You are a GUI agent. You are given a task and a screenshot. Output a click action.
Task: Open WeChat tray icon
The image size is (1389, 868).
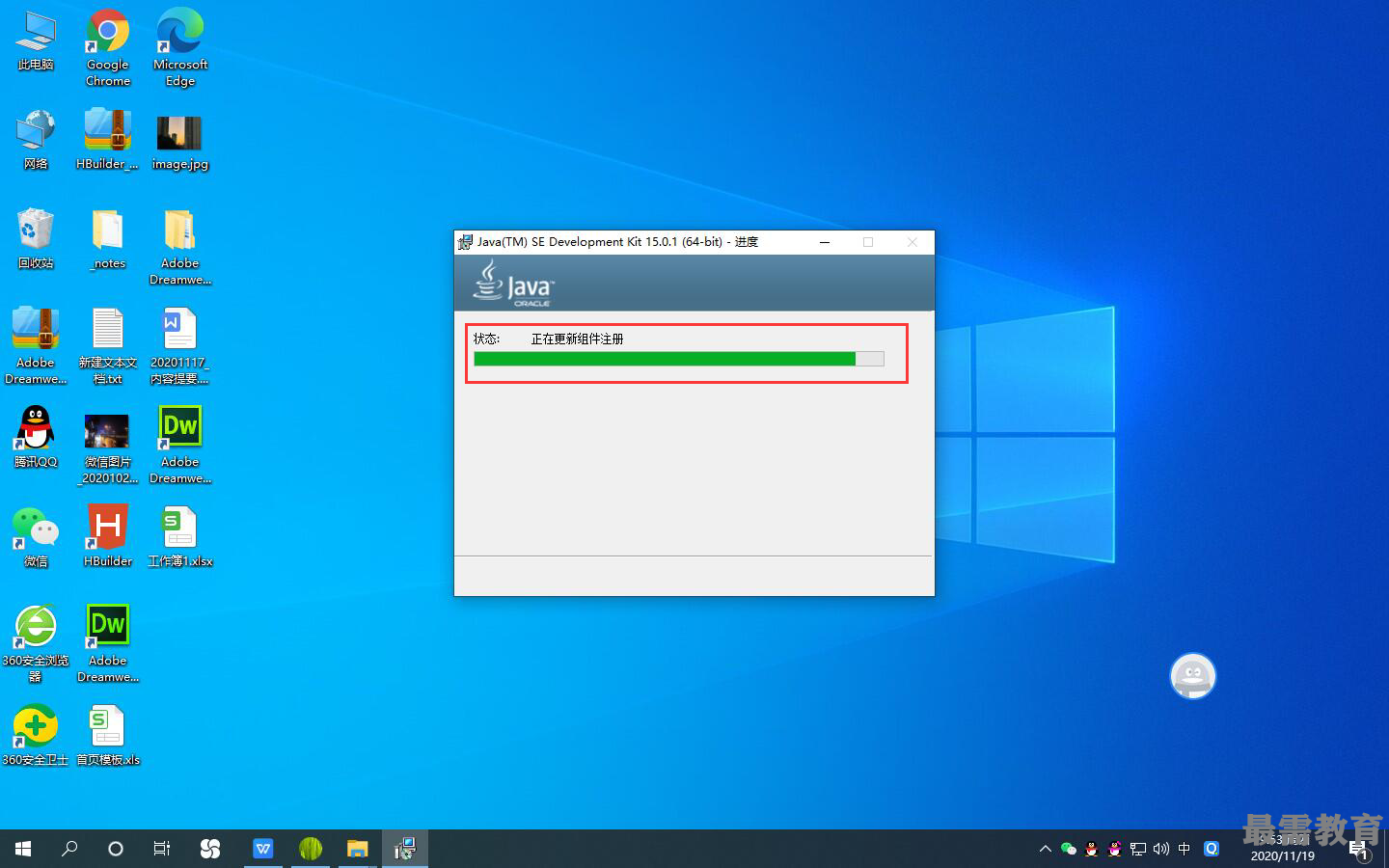[1068, 849]
